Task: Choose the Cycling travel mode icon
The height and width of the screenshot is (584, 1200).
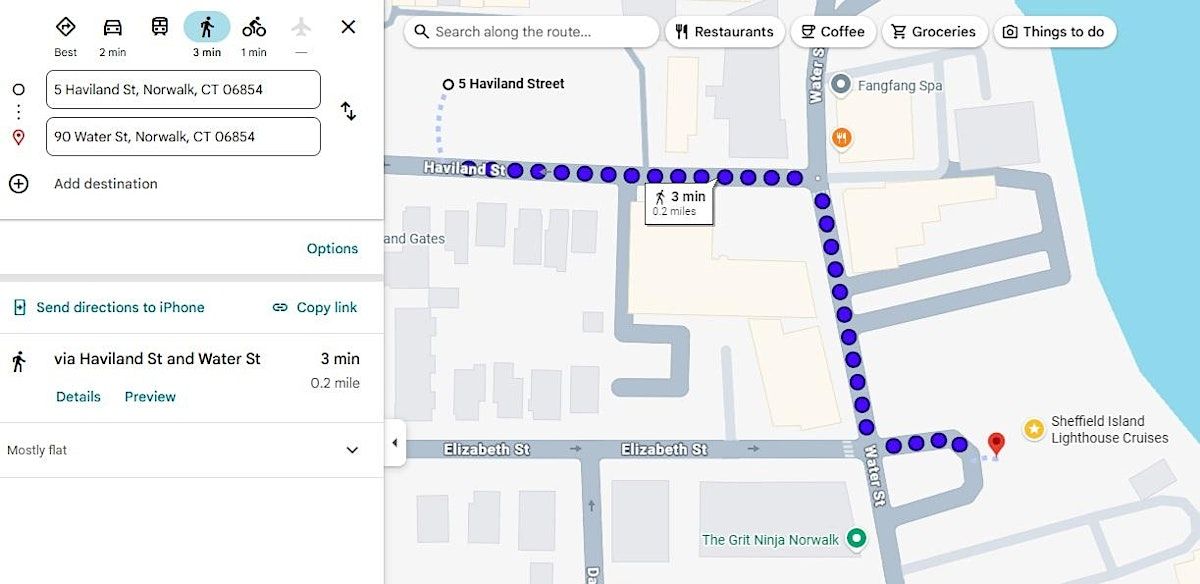Action: (254, 27)
